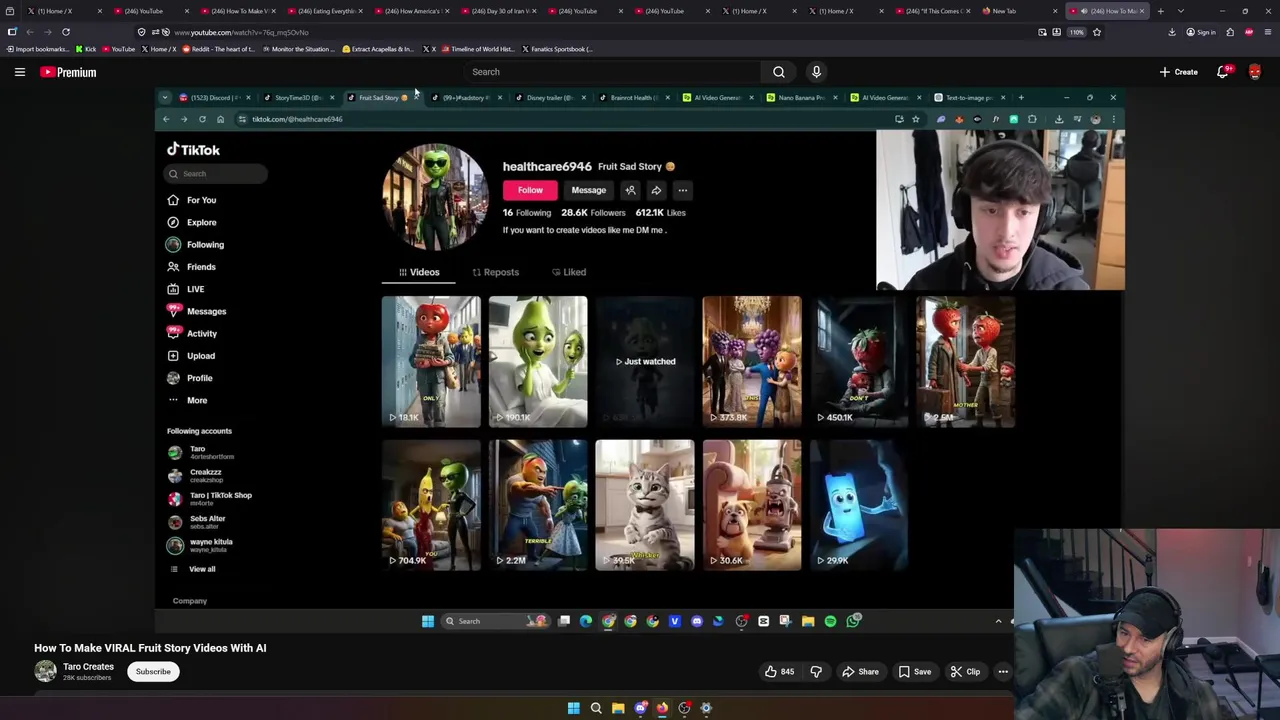Screen dimensions: 1280x720
Task: Open the Kick bookmark in Firefox
Action: [x=86, y=49]
